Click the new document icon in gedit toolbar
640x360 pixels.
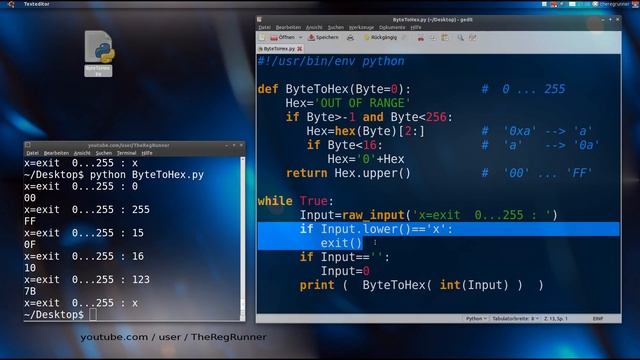pyautogui.click(x=262, y=38)
